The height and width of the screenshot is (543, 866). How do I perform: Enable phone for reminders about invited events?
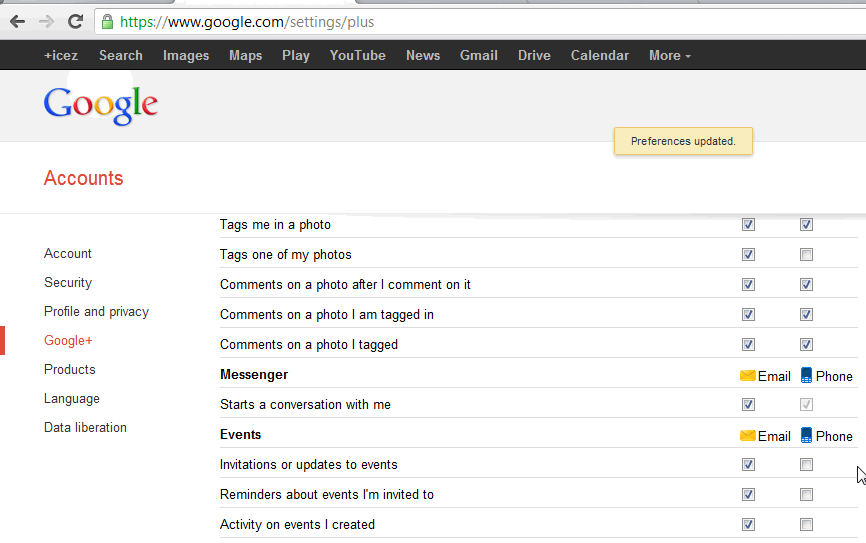point(806,495)
